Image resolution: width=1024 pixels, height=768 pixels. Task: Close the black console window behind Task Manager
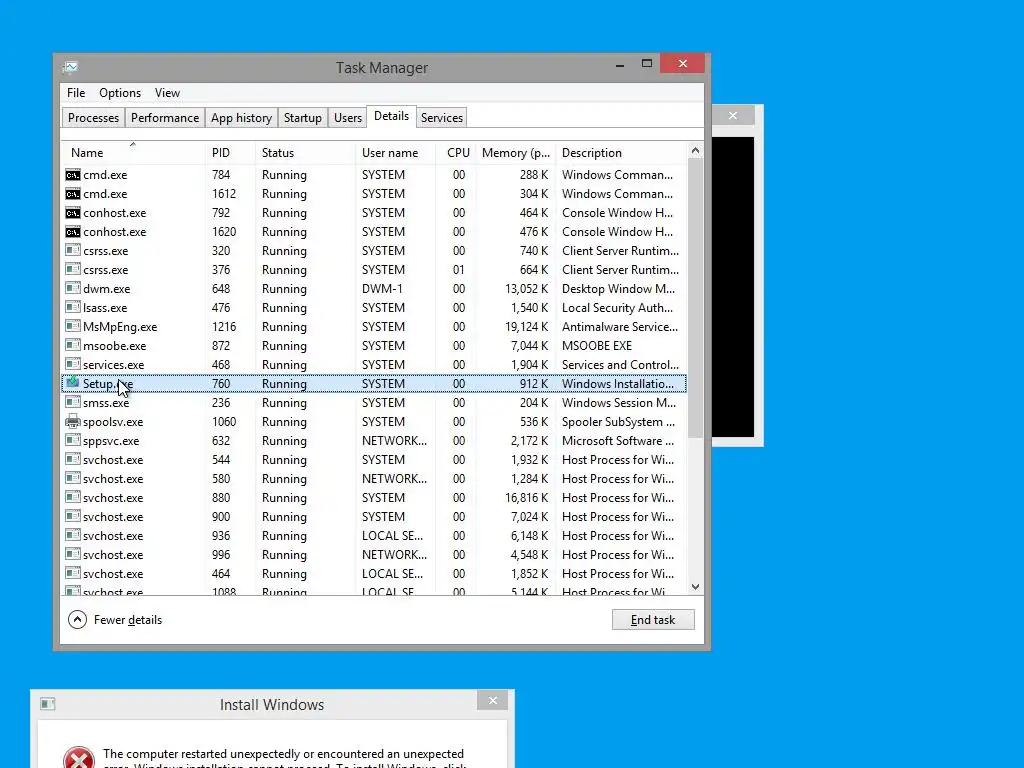coord(733,115)
